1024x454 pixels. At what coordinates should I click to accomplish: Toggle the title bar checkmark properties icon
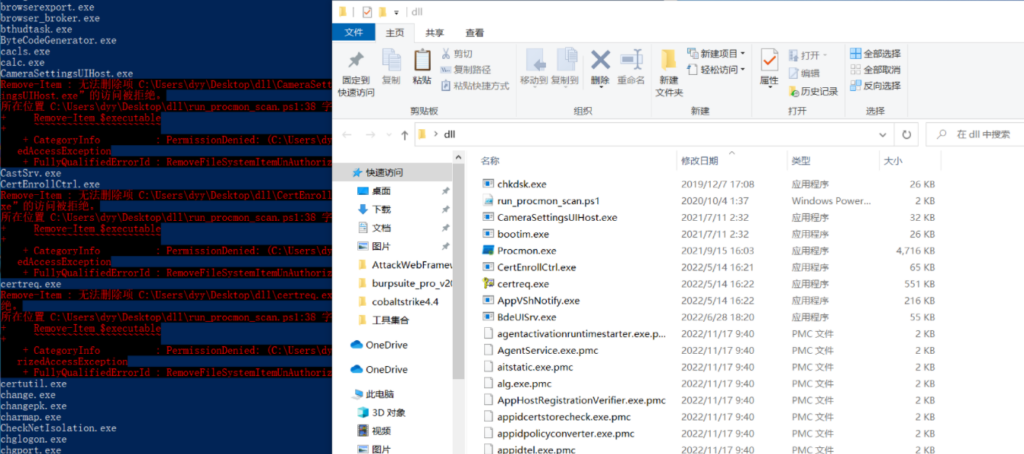pos(366,12)
